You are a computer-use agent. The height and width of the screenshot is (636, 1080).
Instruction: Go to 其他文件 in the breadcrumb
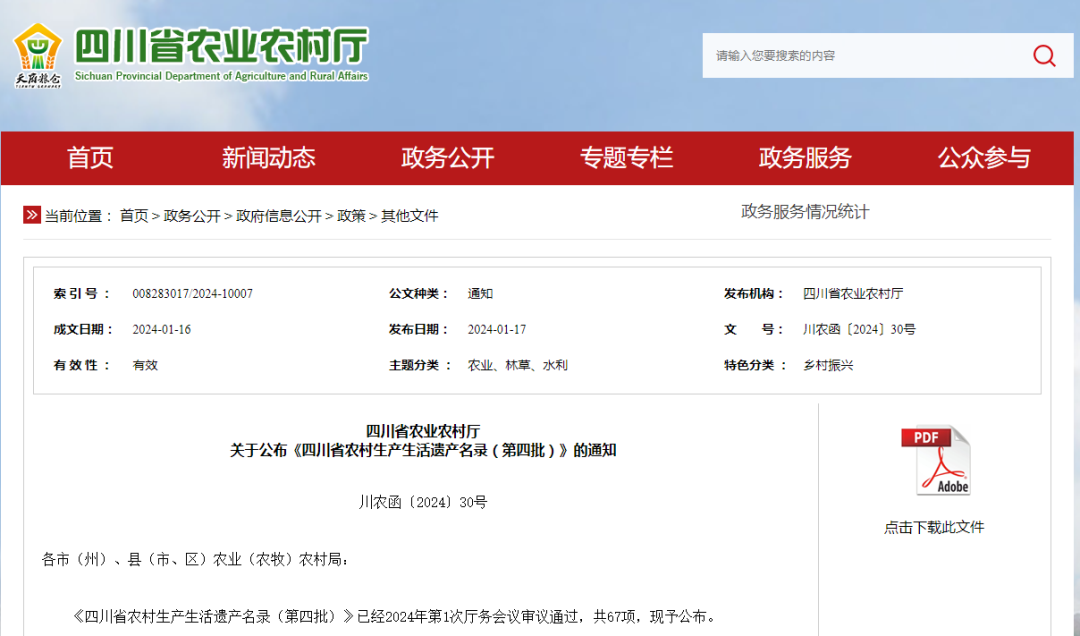pos(410,216)
